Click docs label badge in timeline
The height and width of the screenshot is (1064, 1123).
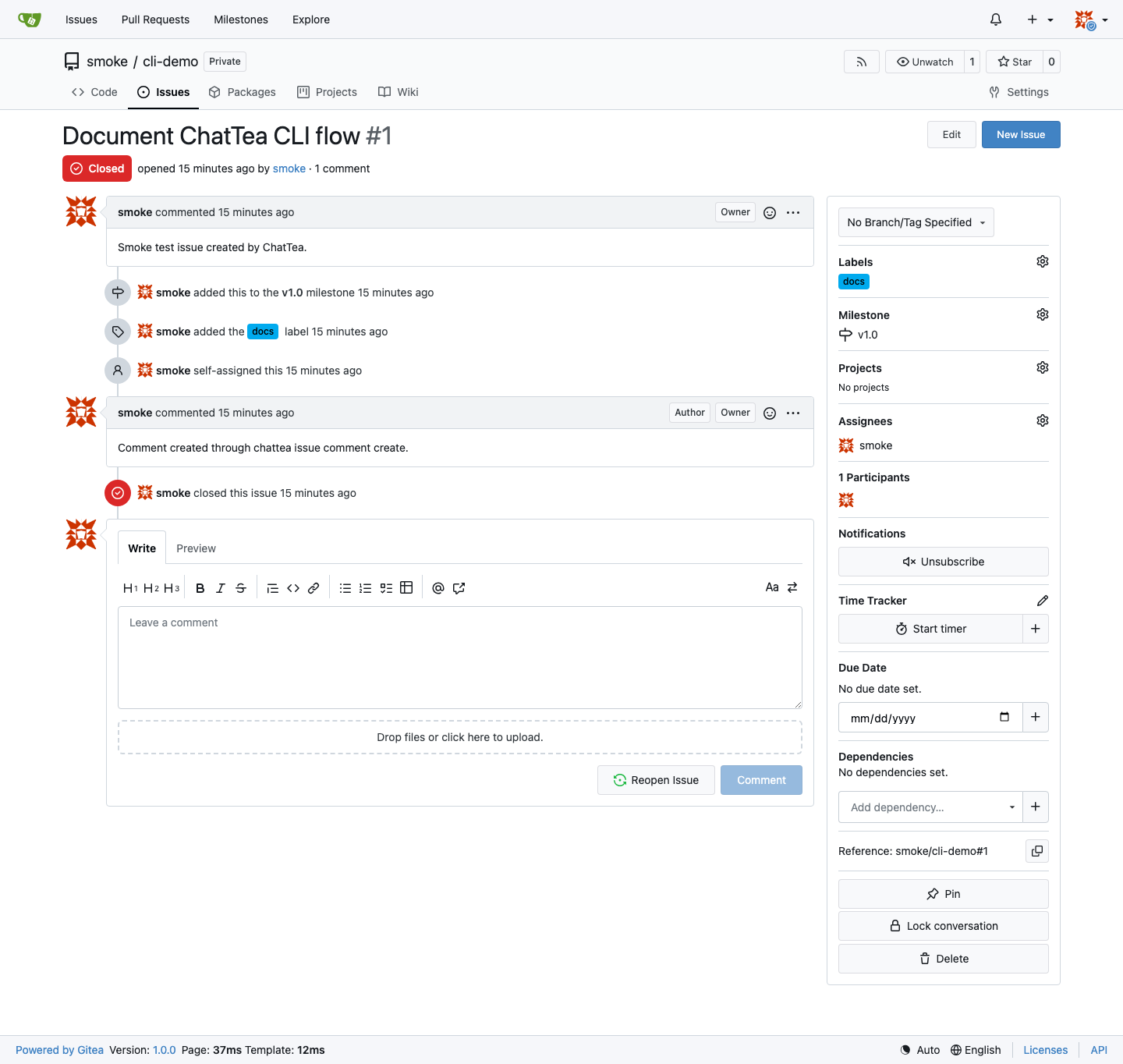coord(263,332)
